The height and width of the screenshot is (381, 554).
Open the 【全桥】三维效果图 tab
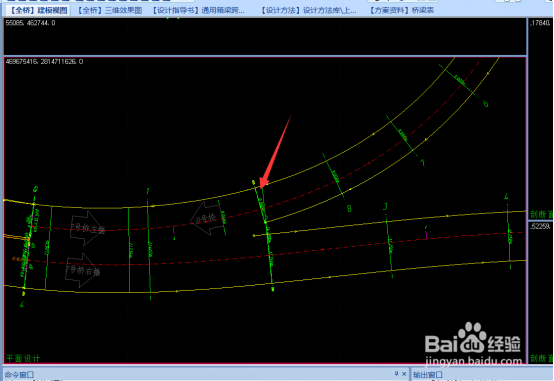[x=110, y=10]
